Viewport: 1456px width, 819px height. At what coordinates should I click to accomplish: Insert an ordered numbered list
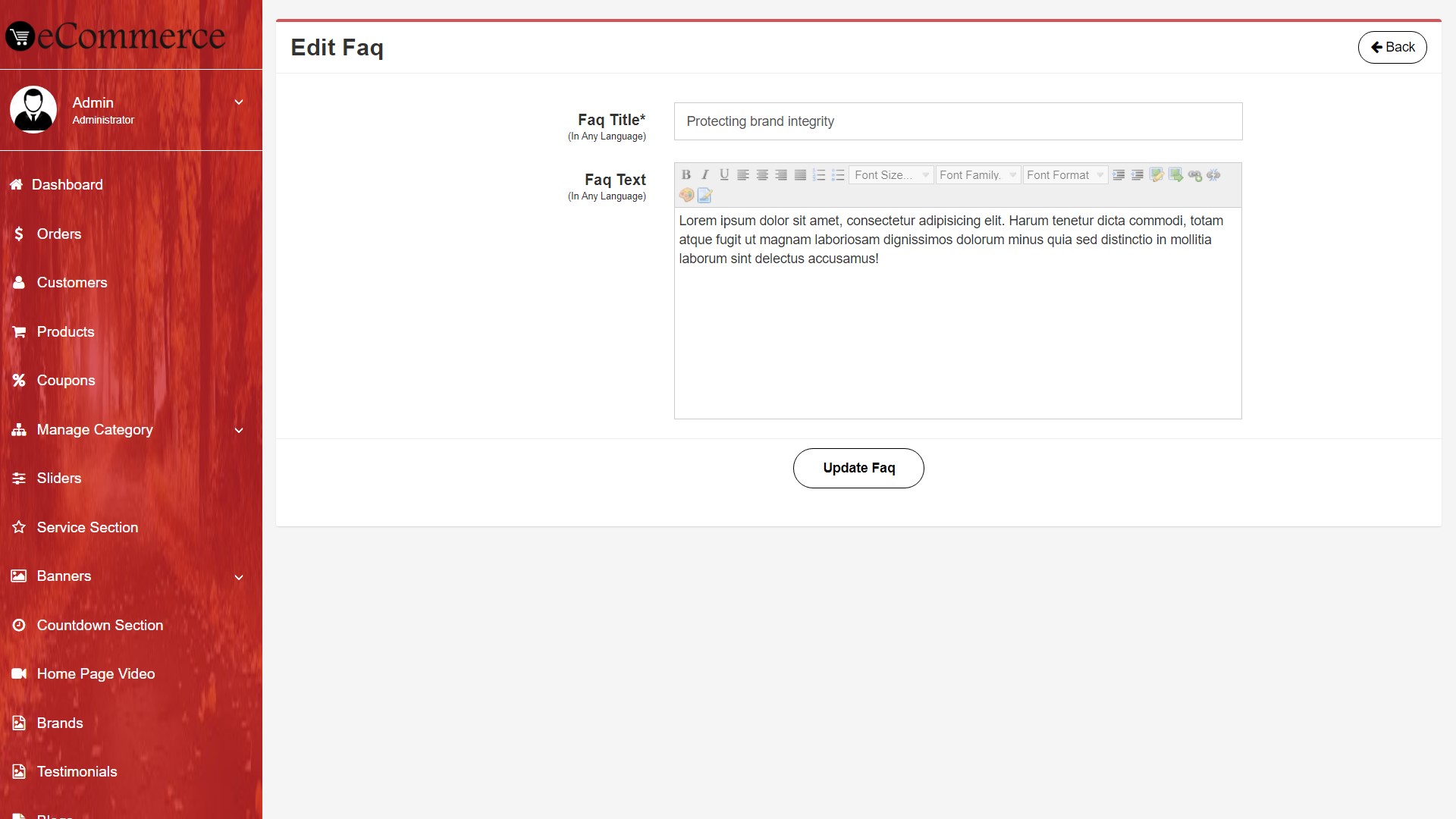click(x=819, y=175)
